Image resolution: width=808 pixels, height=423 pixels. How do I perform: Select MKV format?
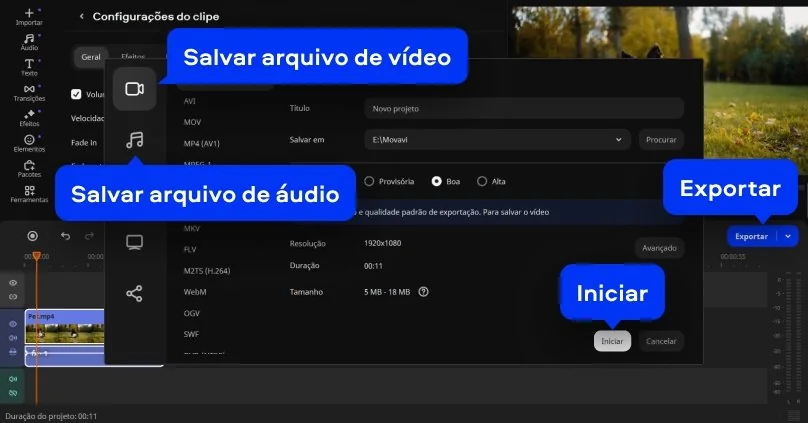[x=192, y=228]
